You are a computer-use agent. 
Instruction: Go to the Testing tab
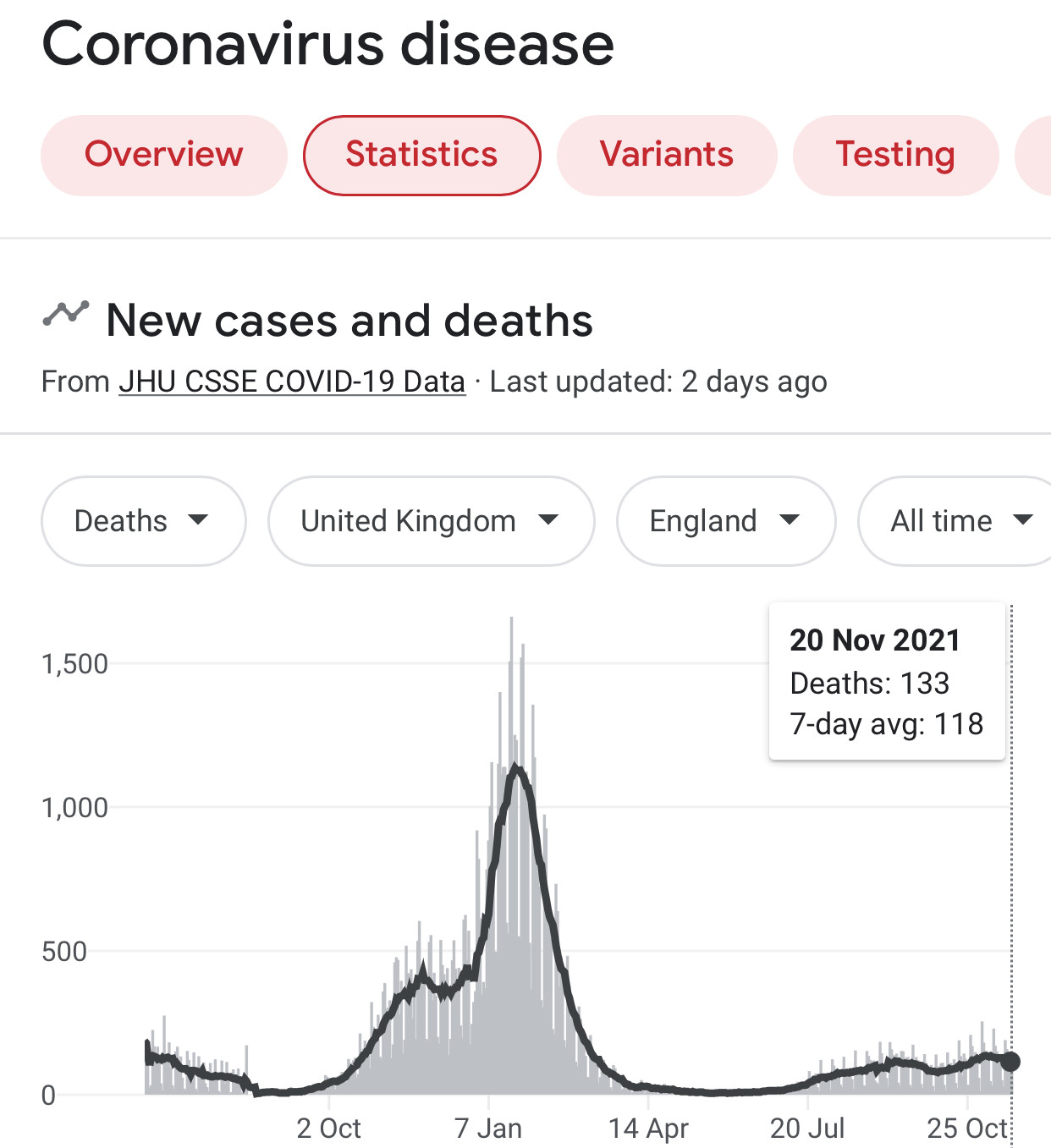(x=895, y=155)
